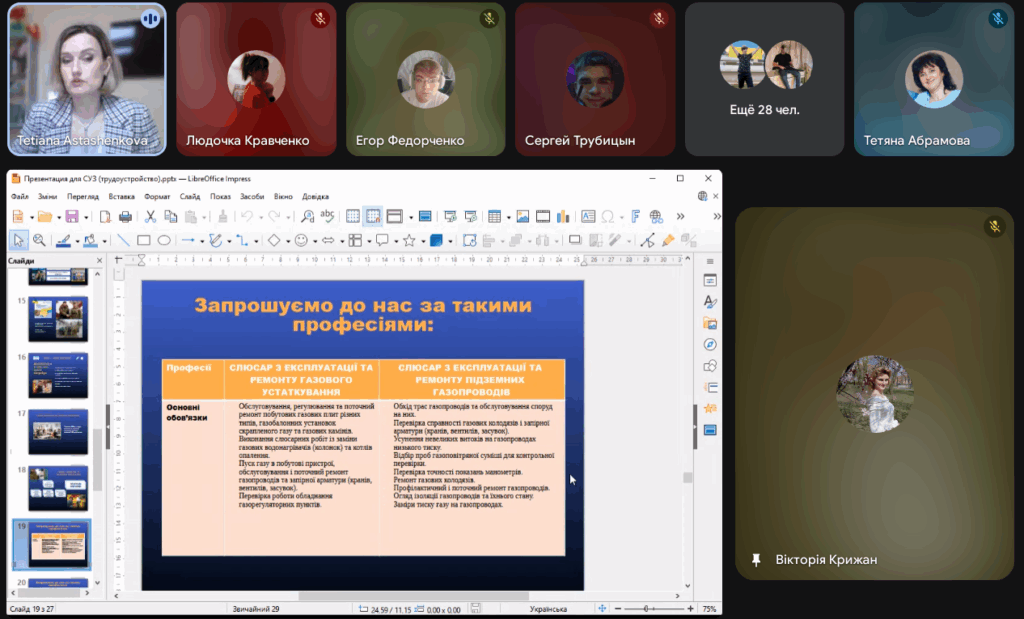Image resolution: width=1024 pixels, height=619 pixels.
Task: Toggle Snap to Grid in the toolbar
Action: 373,216
